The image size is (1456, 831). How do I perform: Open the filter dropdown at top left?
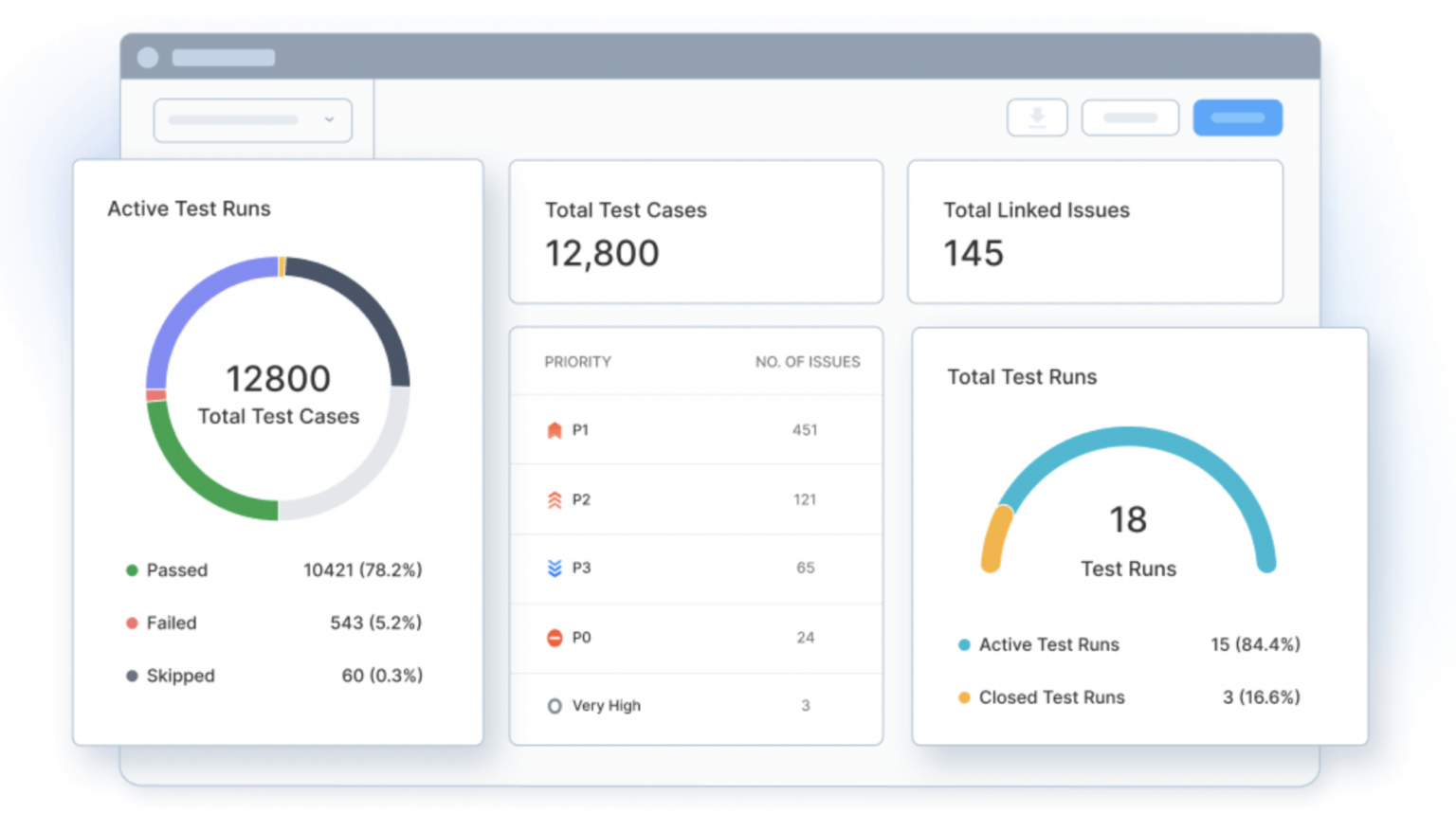(251, 120)
